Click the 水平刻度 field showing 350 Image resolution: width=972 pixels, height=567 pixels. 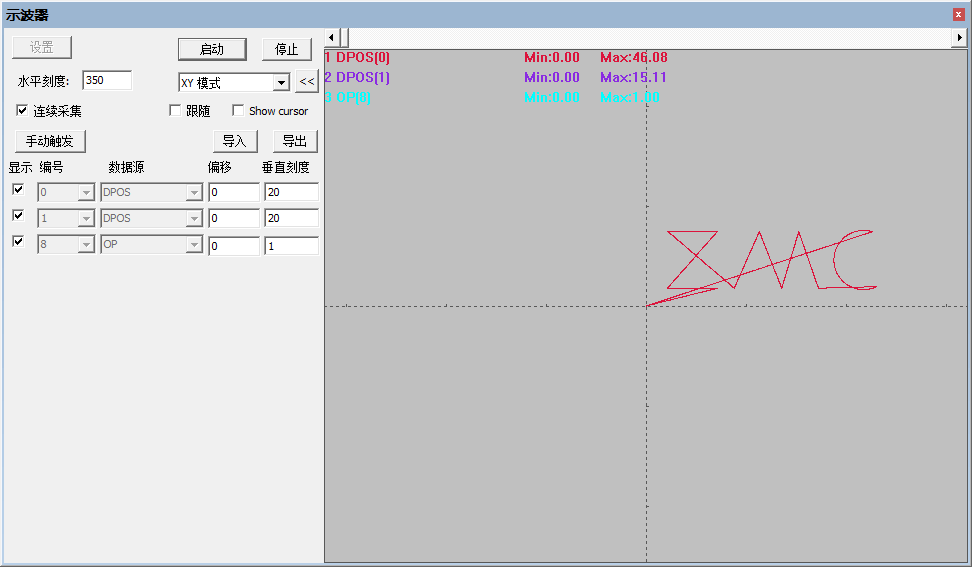tap(107, 81)
